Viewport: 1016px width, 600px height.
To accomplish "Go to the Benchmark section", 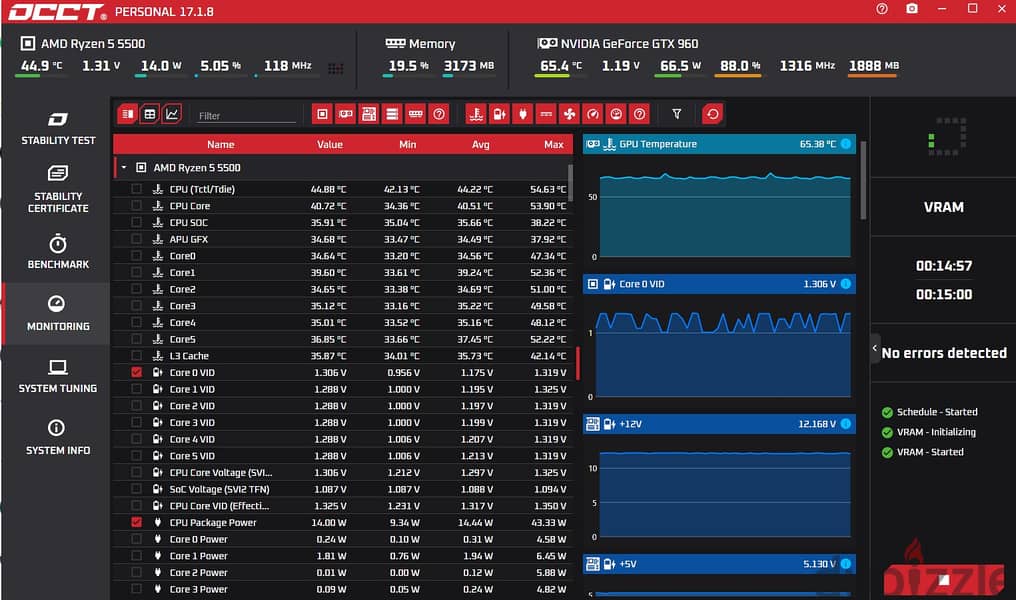I will (x=58, y=251).
